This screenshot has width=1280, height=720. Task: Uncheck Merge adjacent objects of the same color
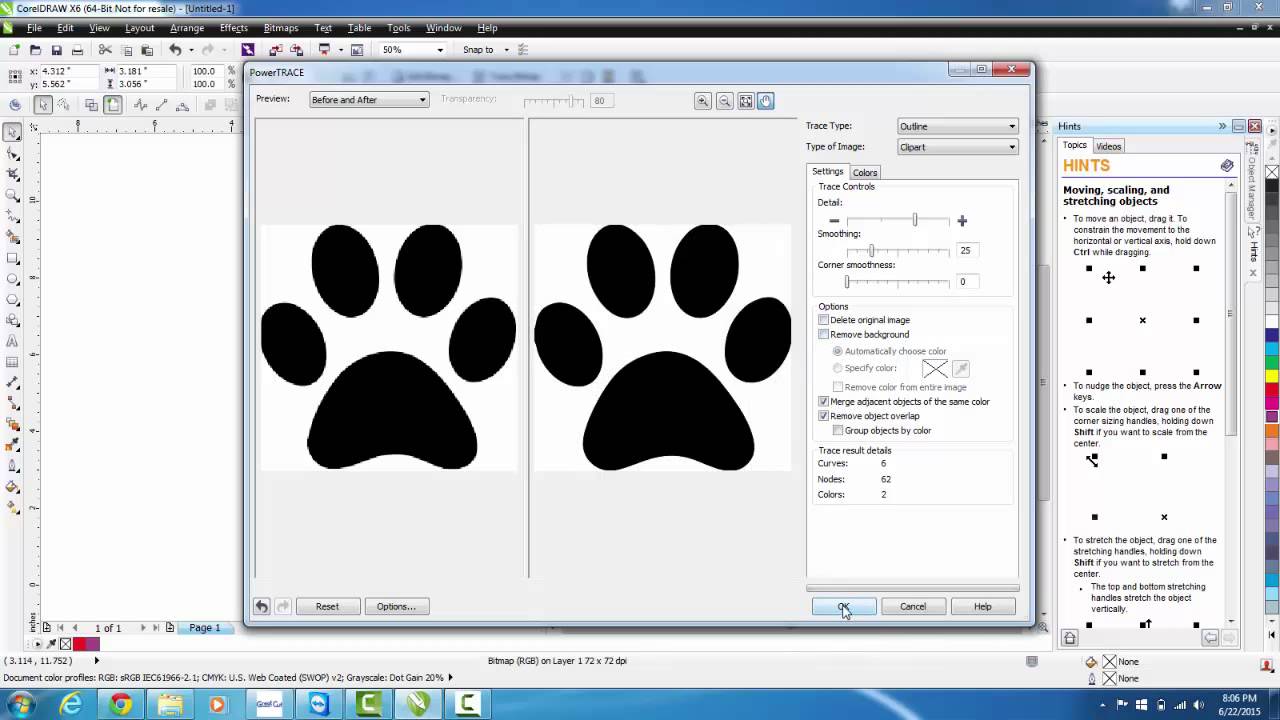click(x=824, y=402)
